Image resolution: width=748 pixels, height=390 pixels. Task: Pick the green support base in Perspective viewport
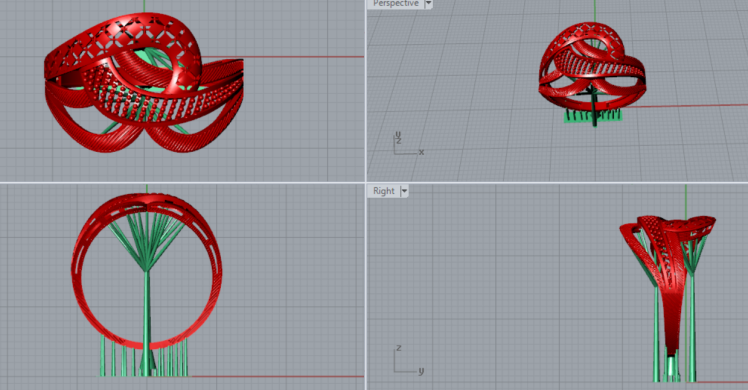(x=592, y=116)
